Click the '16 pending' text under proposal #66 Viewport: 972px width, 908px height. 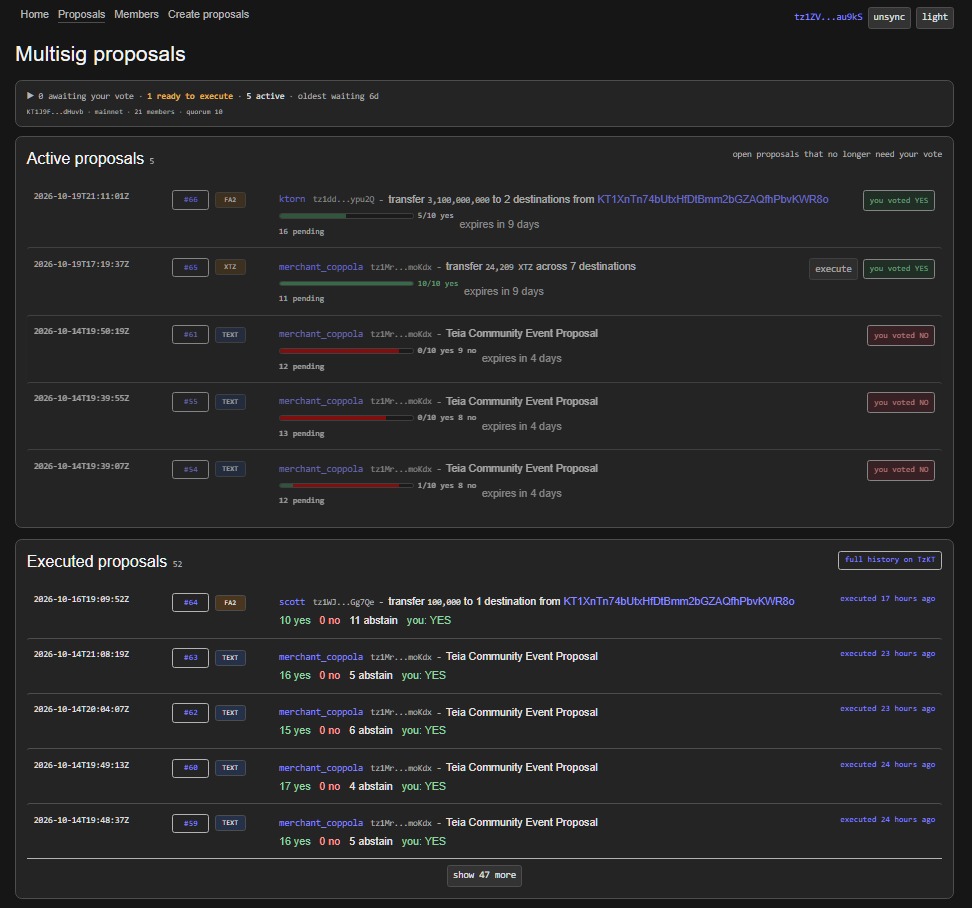coord(301,231)
